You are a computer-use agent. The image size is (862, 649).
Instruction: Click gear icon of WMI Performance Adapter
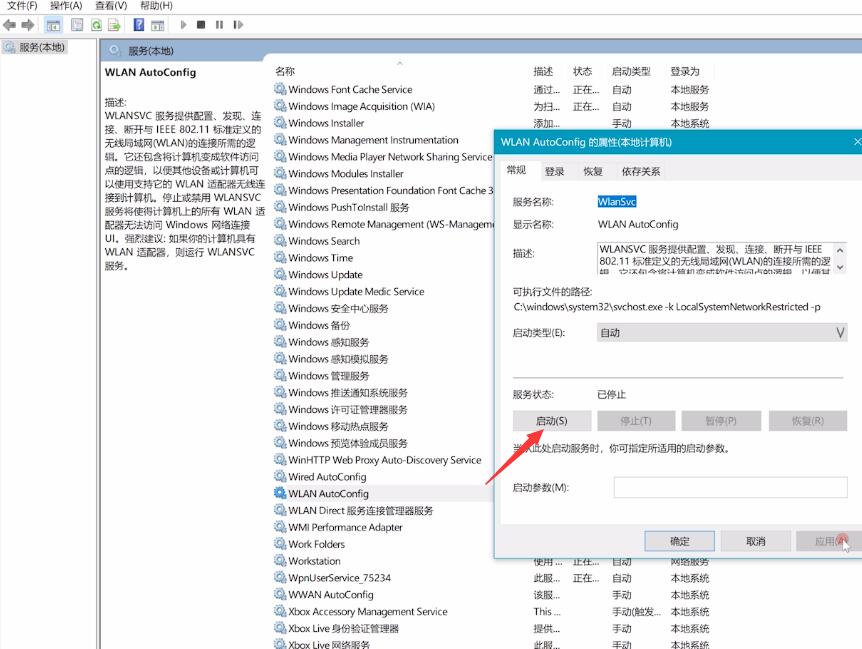(x=280, y=526)
